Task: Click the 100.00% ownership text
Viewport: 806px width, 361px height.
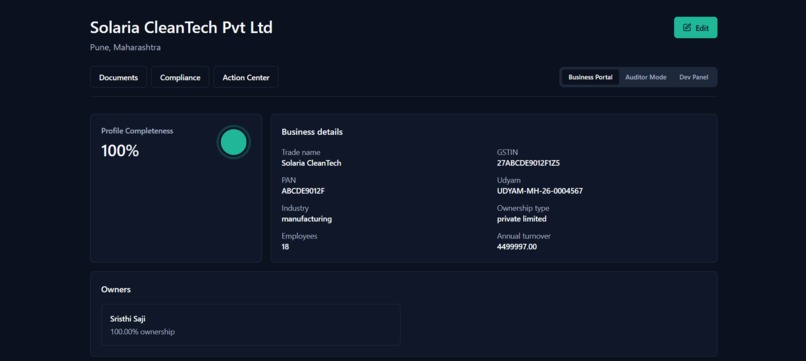Action: 142,332
